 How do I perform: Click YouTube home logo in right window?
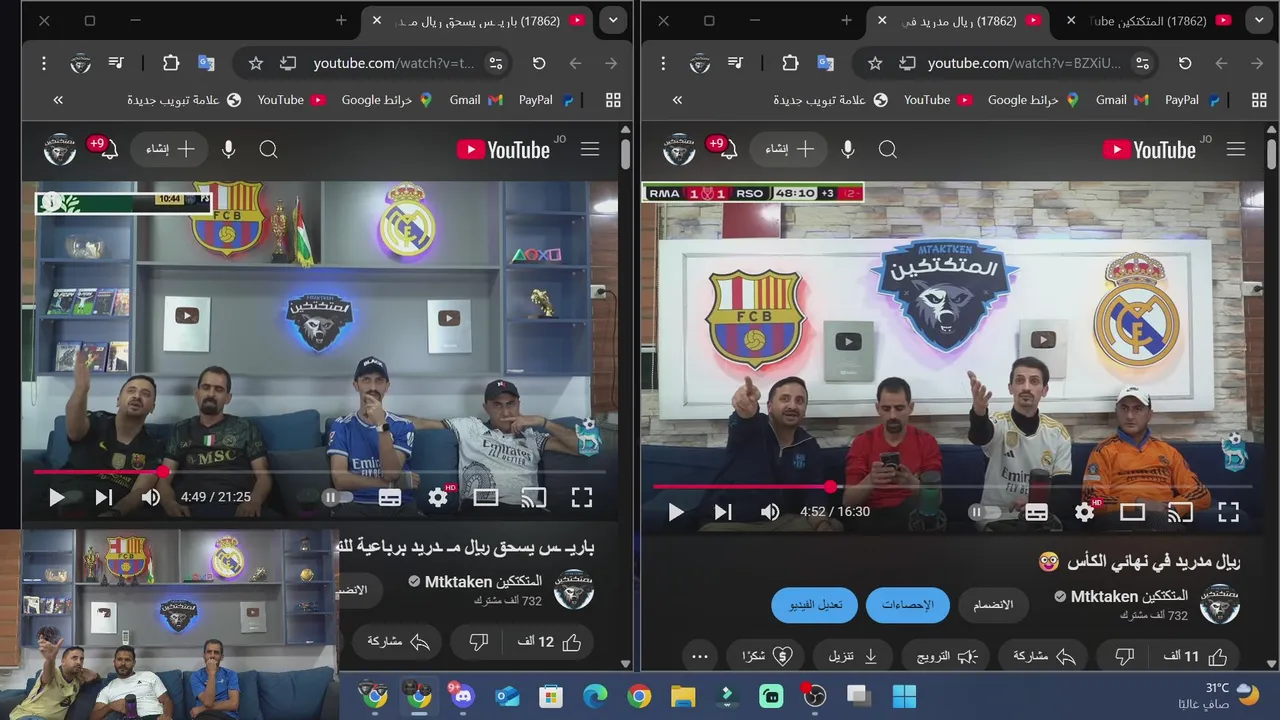(1150, 149)
